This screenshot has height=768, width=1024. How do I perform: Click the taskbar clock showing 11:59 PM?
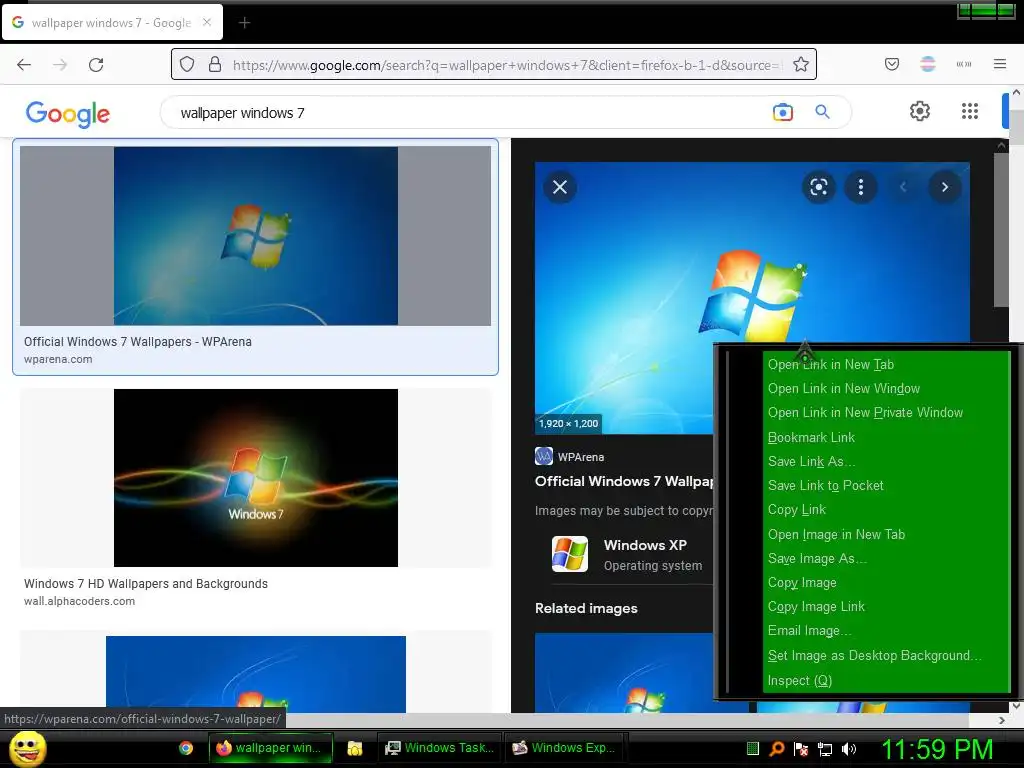(x=937, y=750)
